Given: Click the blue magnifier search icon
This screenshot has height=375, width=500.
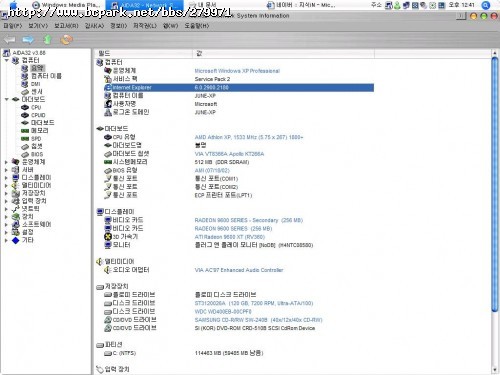Looking at the screenshot, I should pos(486,5).
